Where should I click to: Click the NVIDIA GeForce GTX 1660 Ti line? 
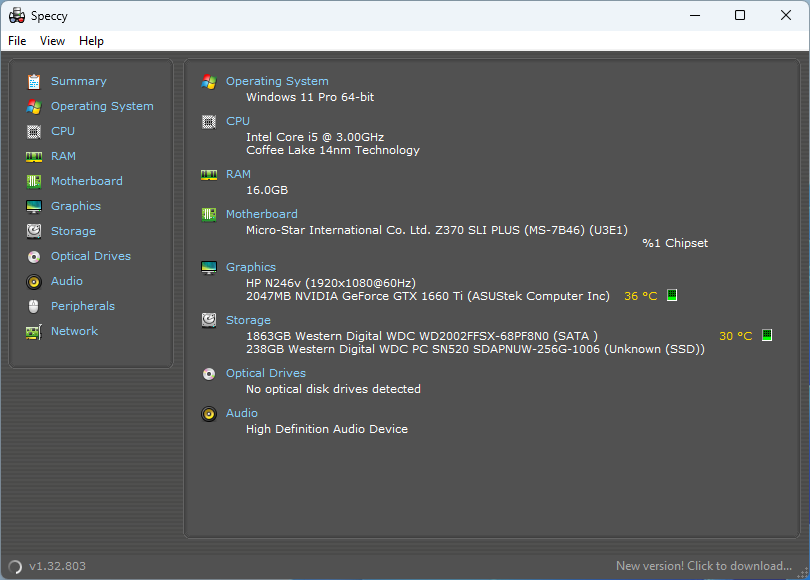click(428, 296)
